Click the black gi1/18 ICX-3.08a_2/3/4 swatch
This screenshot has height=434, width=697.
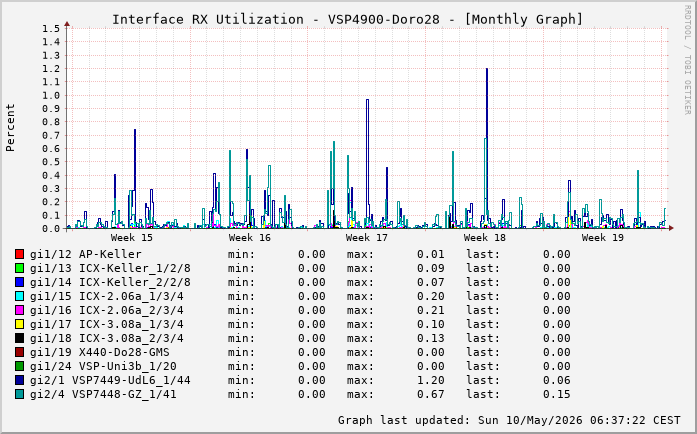coord(19,338)
